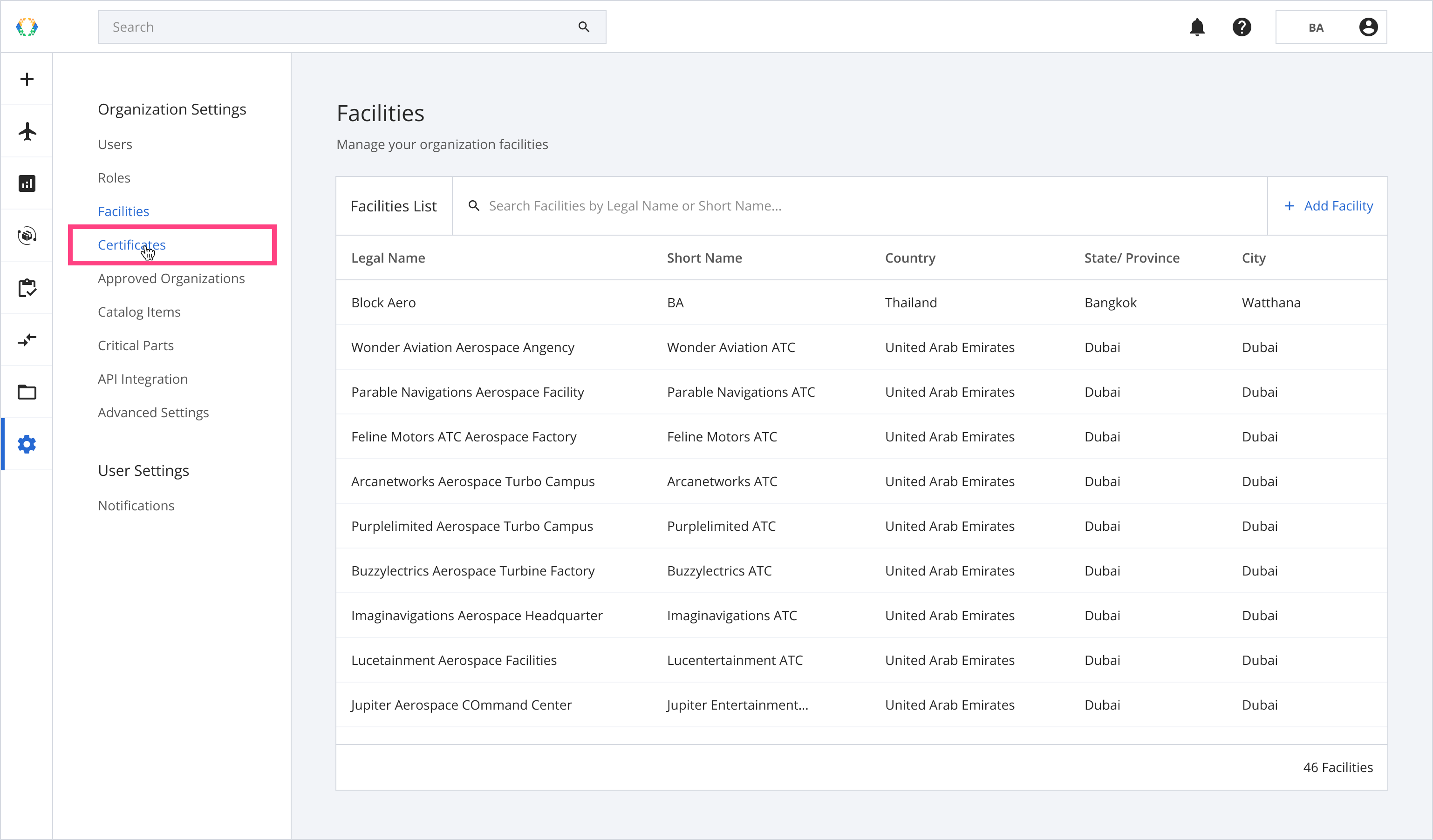1433x840 pixels.
Task: Sort by Legal Name column header
Action: 389,258
